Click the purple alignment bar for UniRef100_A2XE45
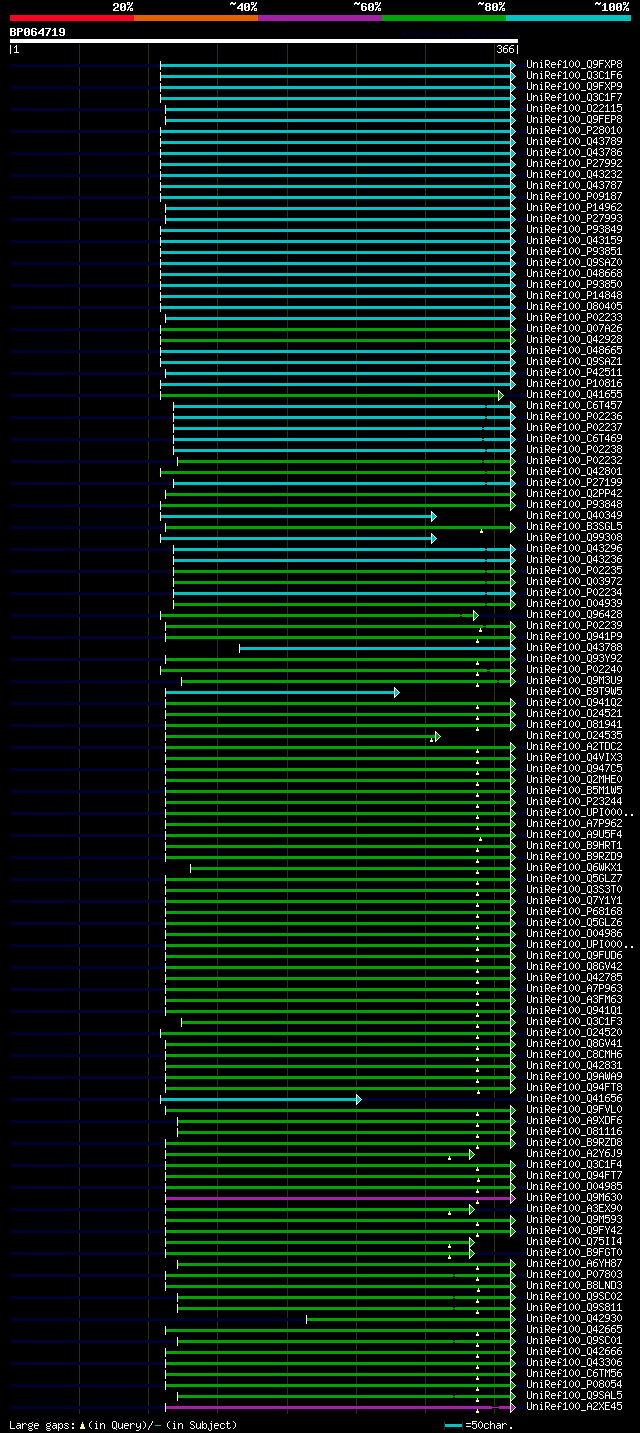 point(340,1407)
